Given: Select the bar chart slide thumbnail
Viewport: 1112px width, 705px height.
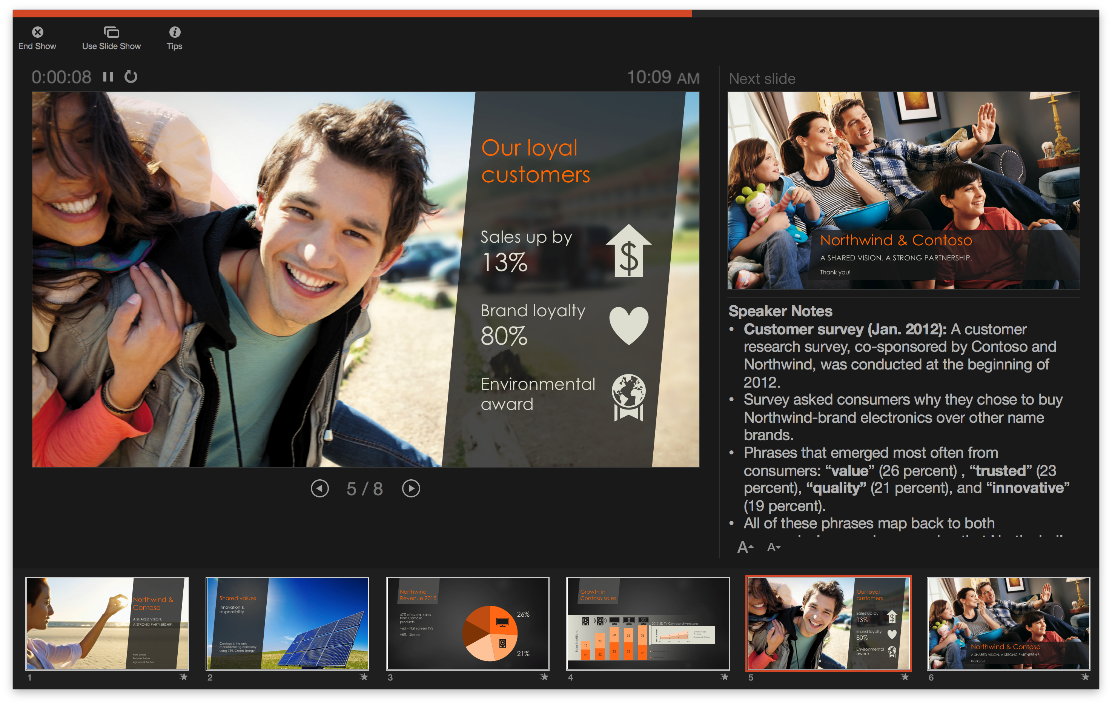Looking at the screenshot, I should click(x=648, y=623).
